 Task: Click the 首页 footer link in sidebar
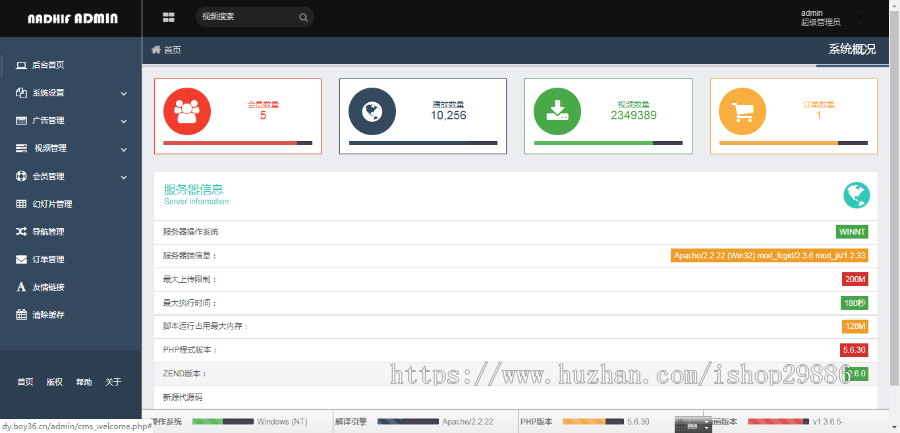pos(25,382)
